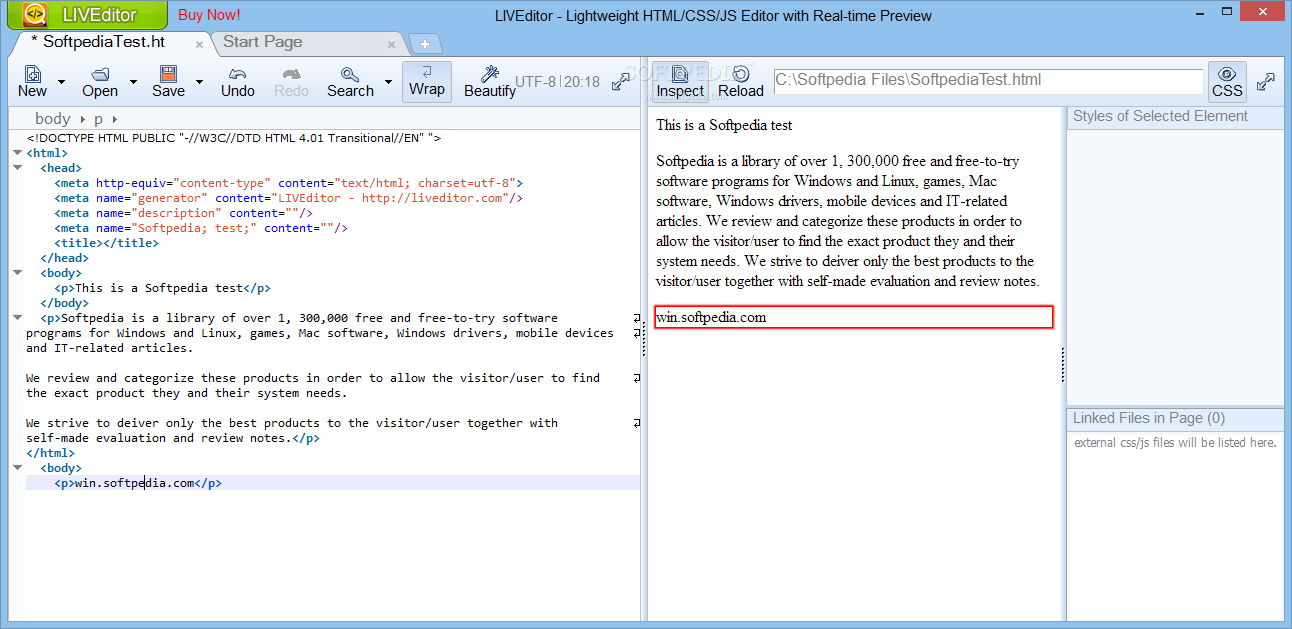The image size is (1292, 629).
Task: Open the Open button dropdown arrow
Action: [x=133, y=82]
